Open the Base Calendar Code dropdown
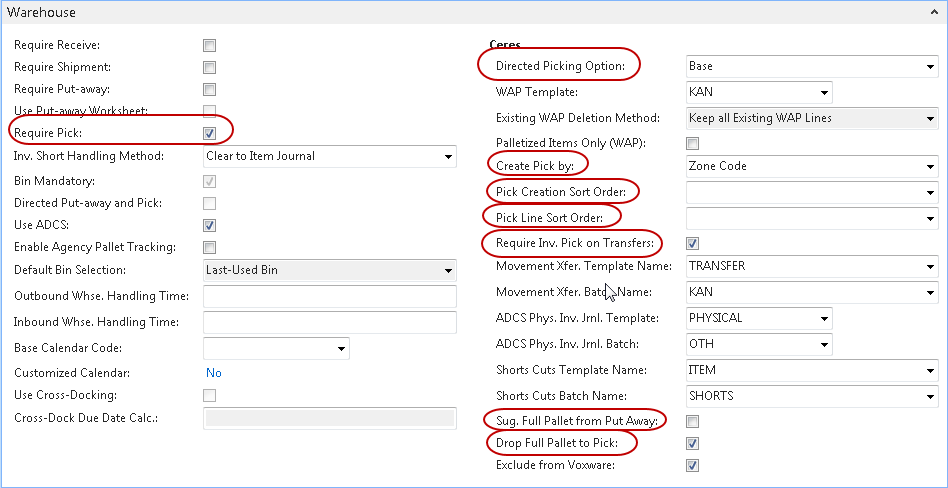Viewport: 948px width, 488px height. point(341,349)
